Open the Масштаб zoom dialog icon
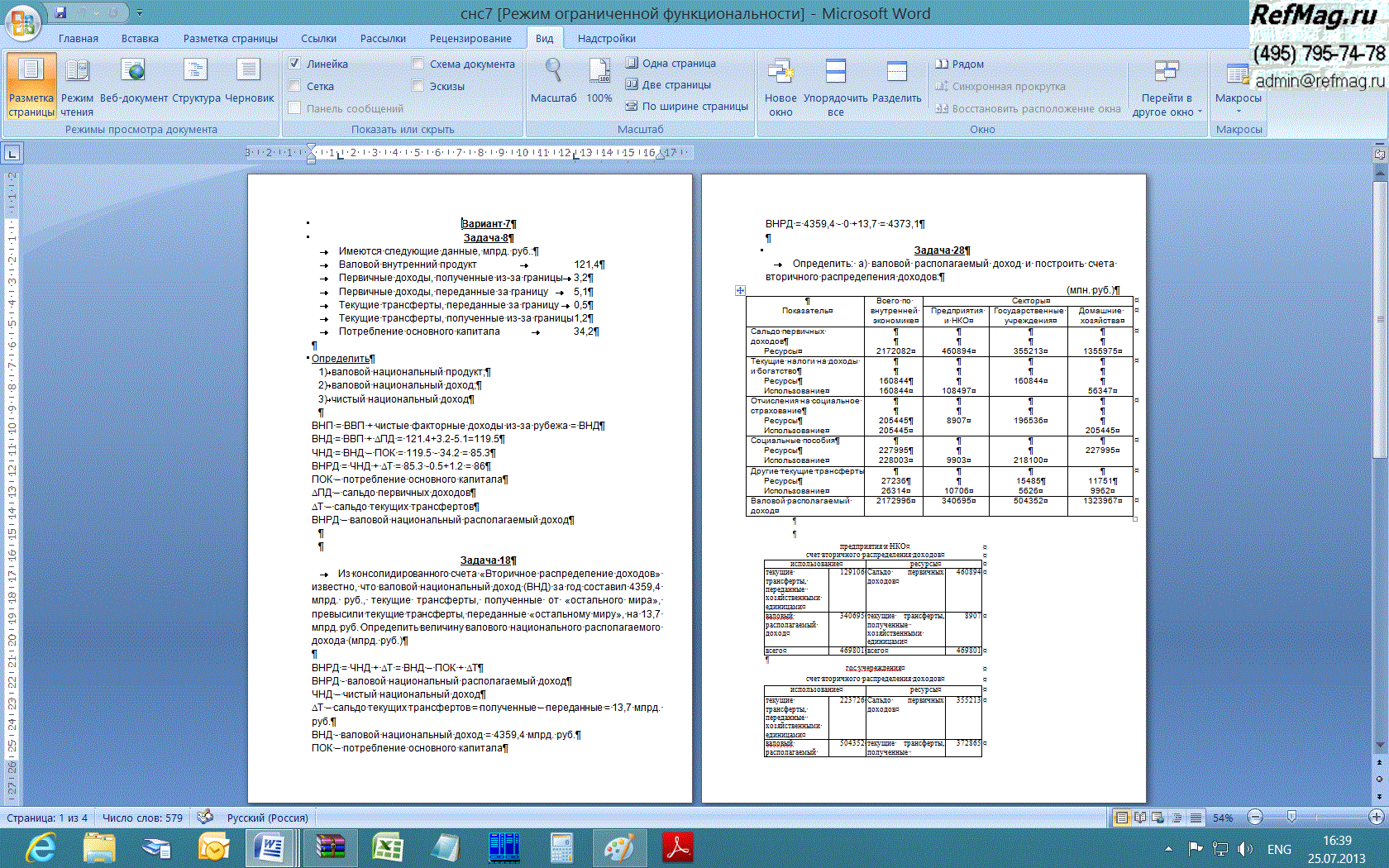 [553, 73]
